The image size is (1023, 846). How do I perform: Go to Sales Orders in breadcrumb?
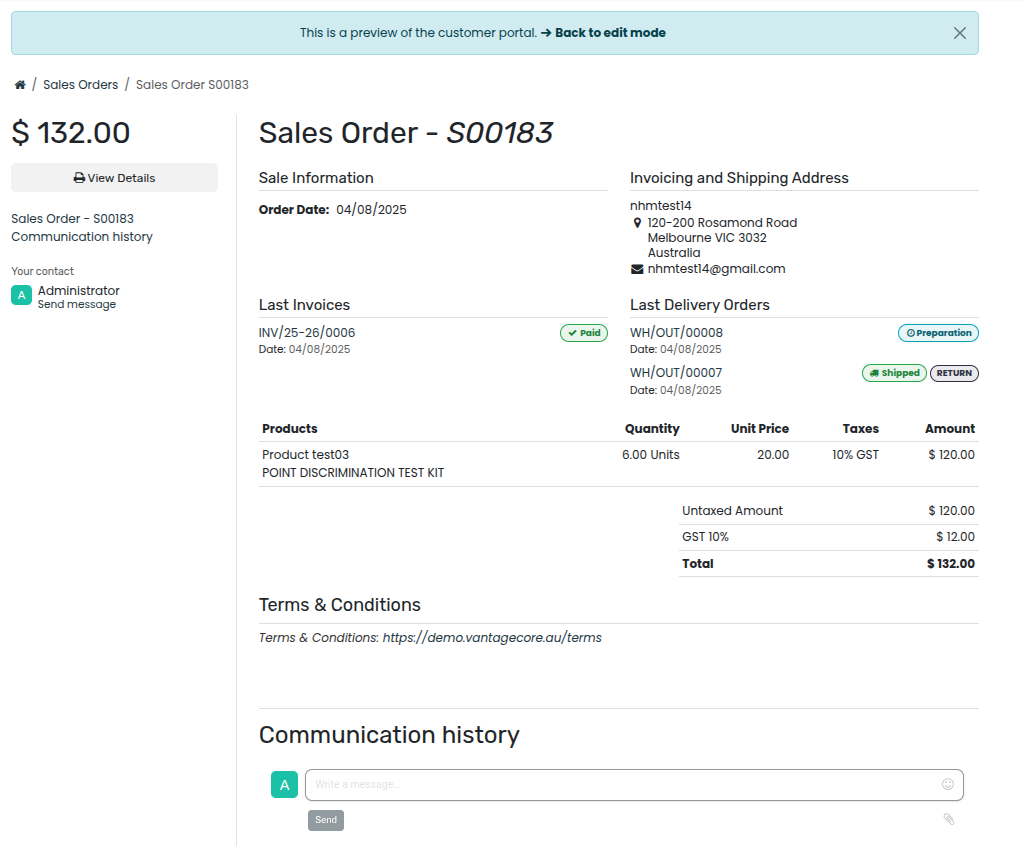point(80,85)
